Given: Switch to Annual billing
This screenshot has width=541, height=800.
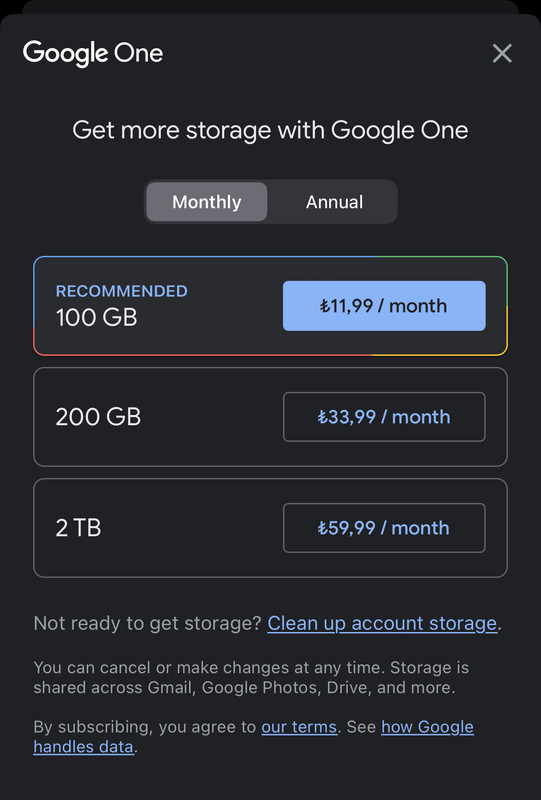Looking at the screenshot, I should 334,202.
